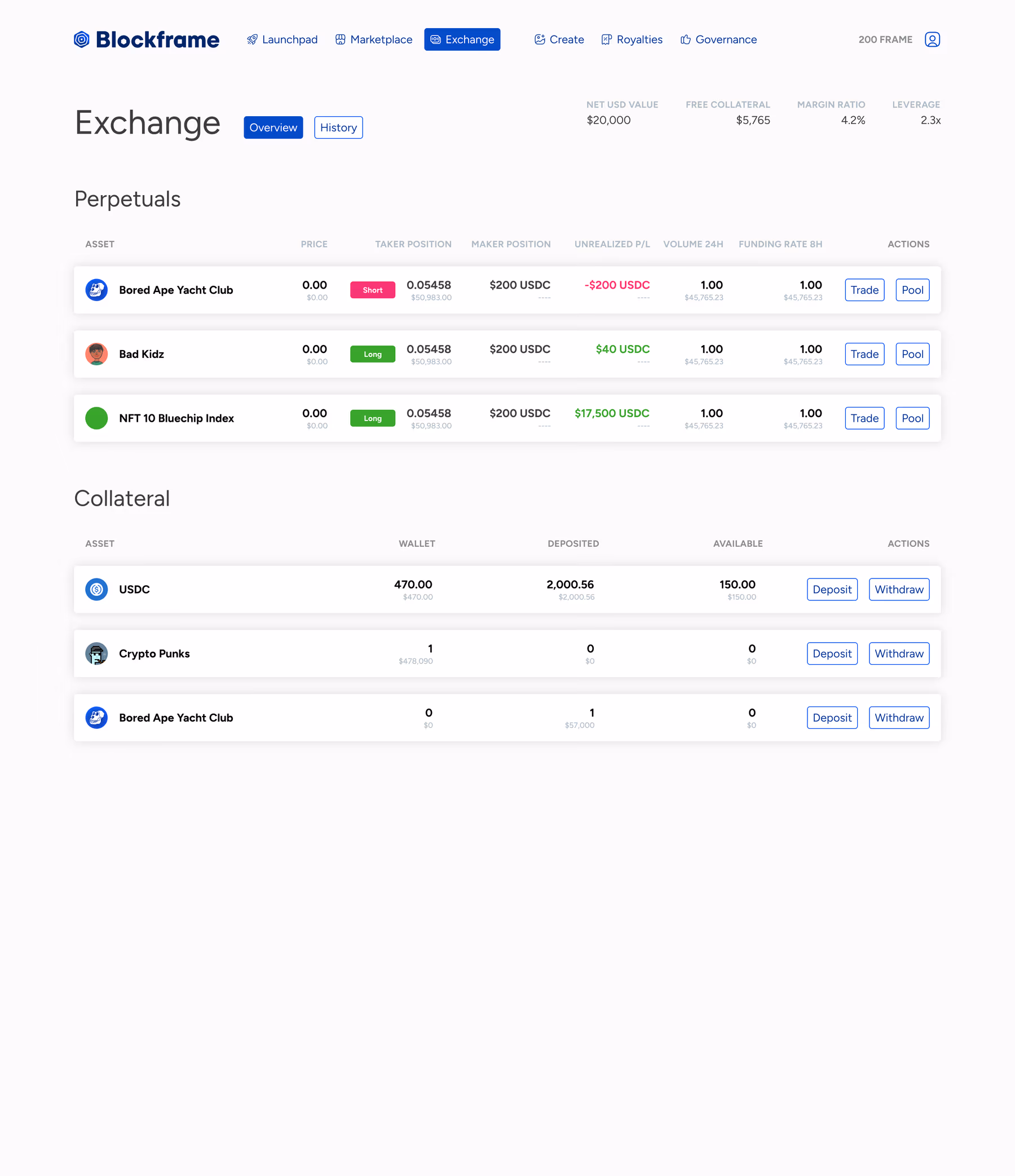Navigate to Royalties
1015x1176 pixels.
tap(632, 39)
